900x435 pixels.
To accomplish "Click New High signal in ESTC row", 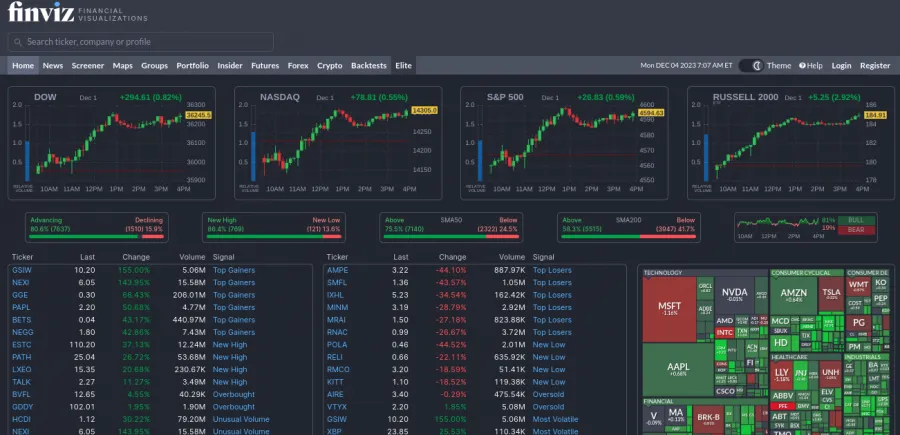I will tap(230, 345).
